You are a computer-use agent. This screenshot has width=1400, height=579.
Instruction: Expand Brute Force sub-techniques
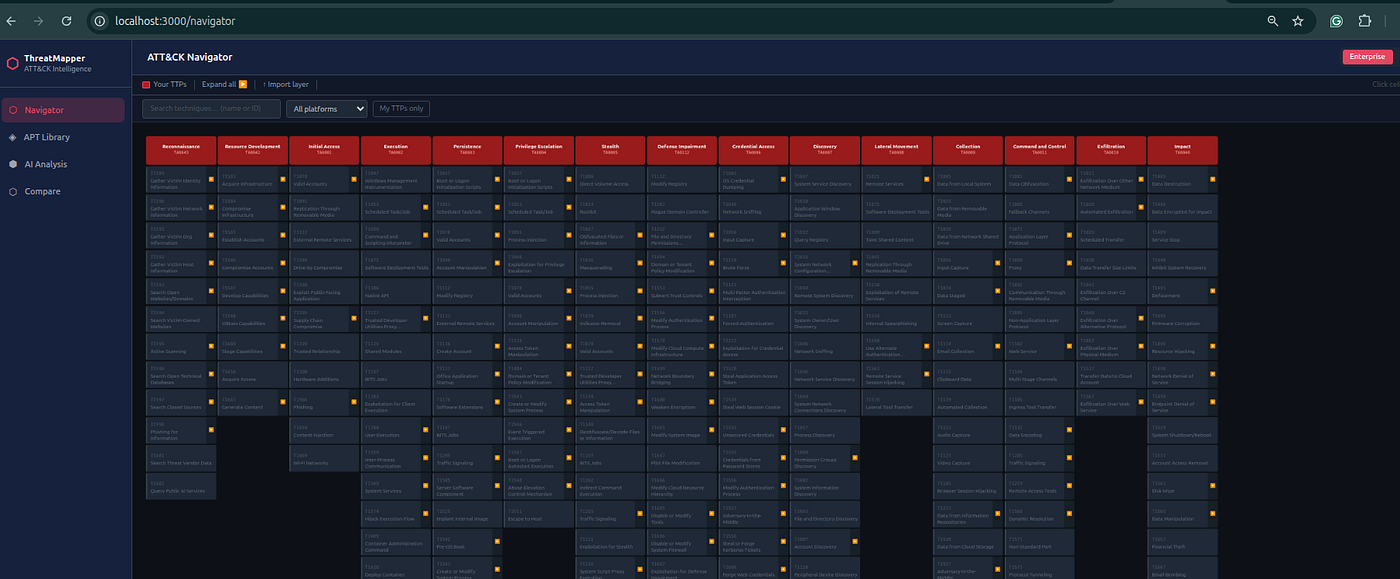click(784, 263)
